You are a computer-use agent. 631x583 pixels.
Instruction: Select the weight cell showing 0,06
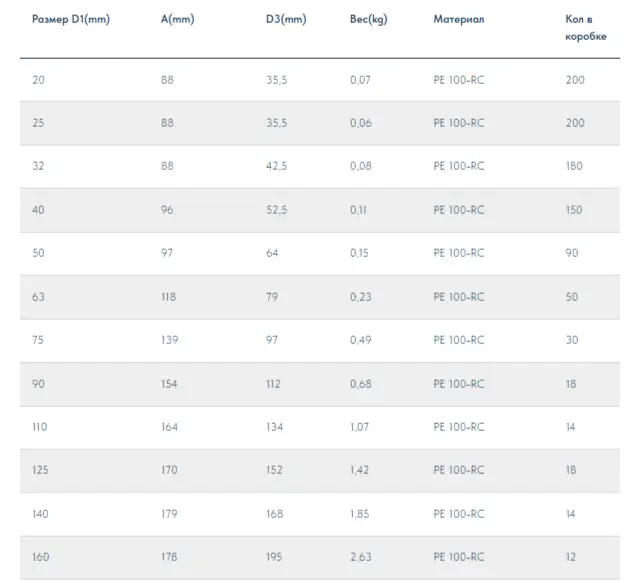pyautogui.click(x=360, y=123)
